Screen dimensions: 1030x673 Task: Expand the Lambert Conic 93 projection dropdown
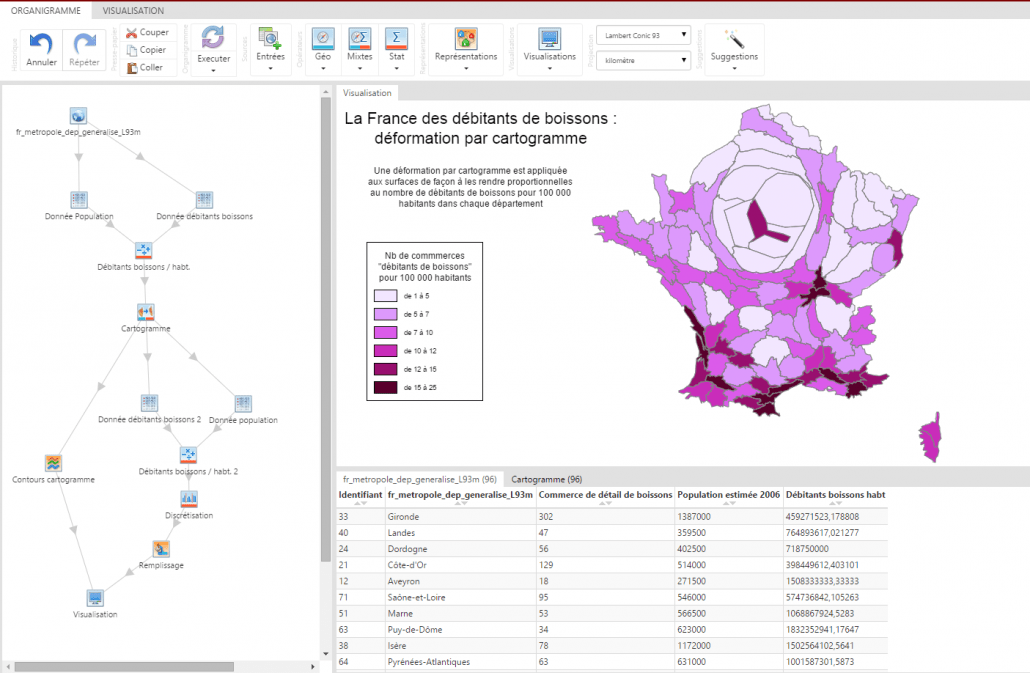[x=643, y=35]
